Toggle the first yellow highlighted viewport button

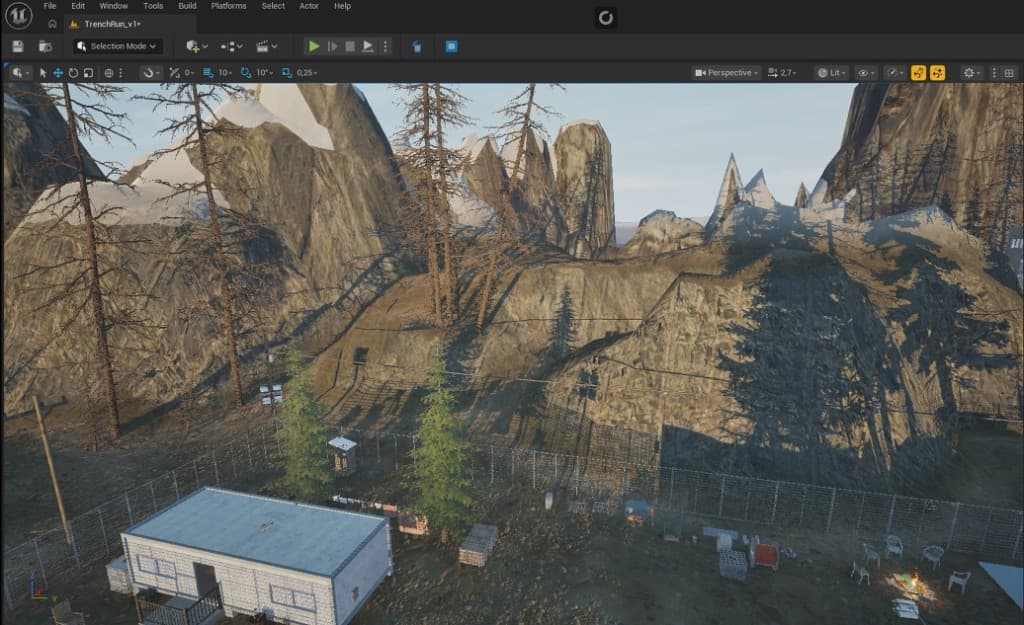[x=918, y=72]
